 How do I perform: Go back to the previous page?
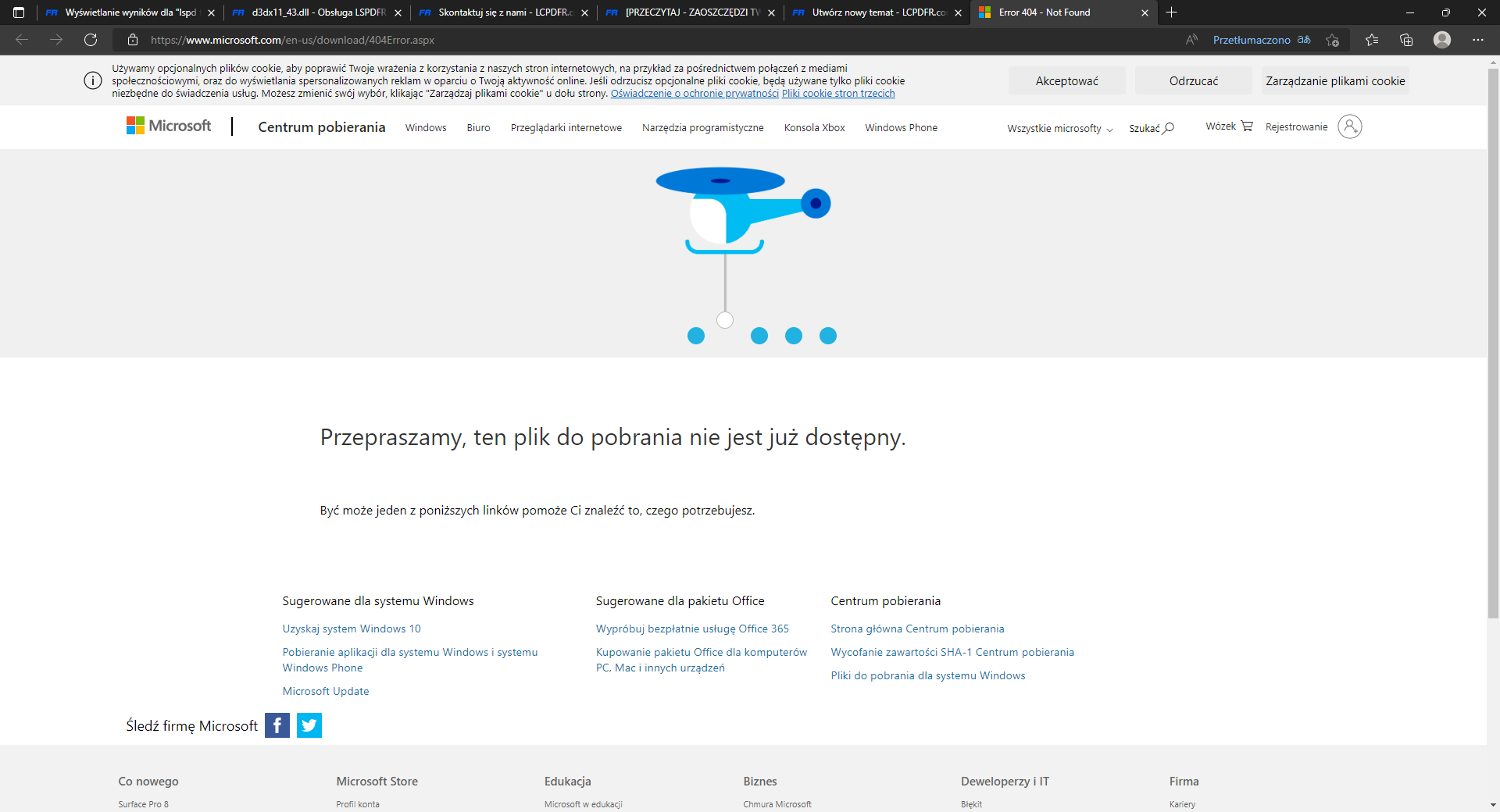pos(22,40)
